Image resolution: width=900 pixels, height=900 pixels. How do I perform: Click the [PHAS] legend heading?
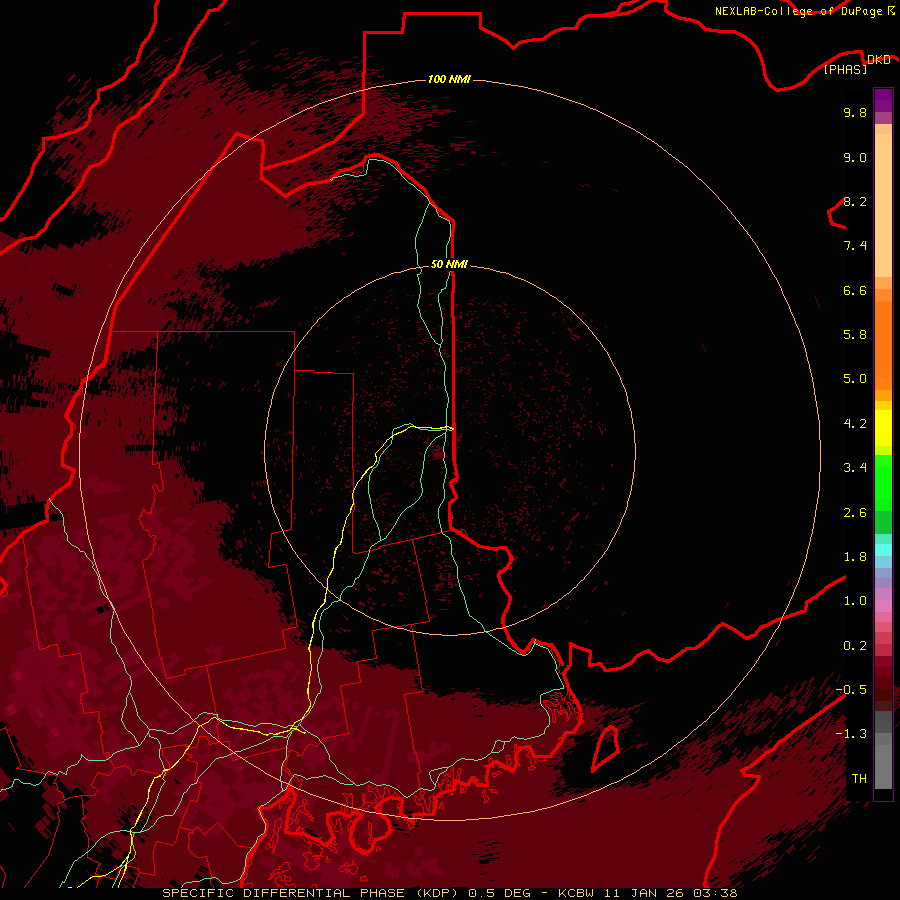845,70
